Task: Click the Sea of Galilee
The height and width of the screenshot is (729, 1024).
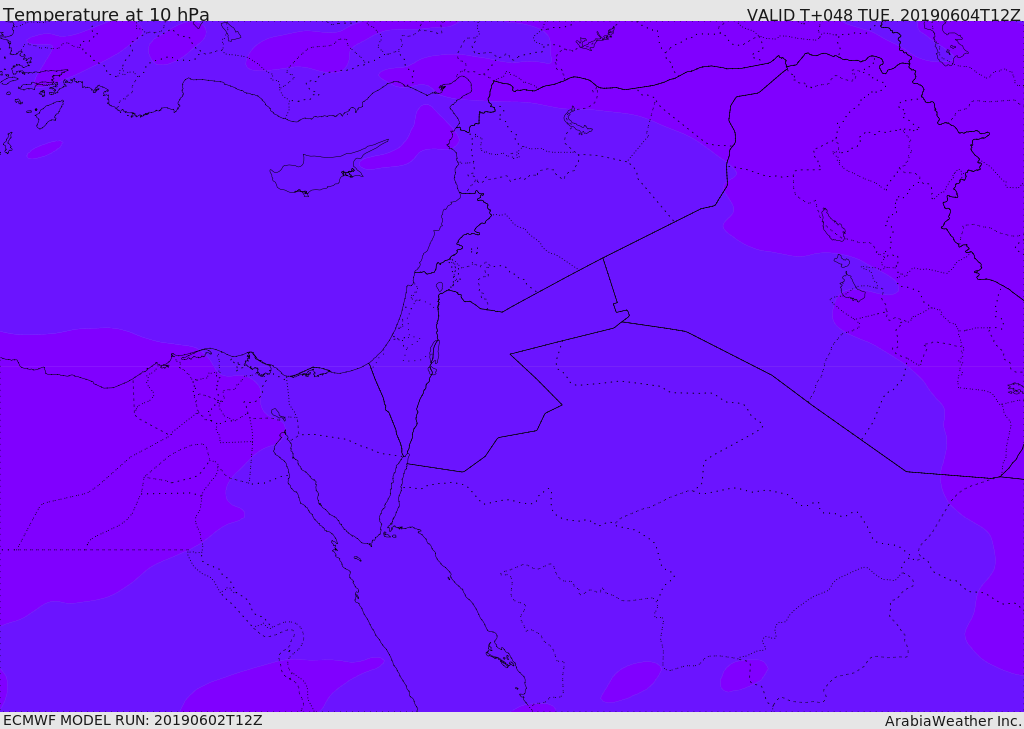Action: pos(439,287)
